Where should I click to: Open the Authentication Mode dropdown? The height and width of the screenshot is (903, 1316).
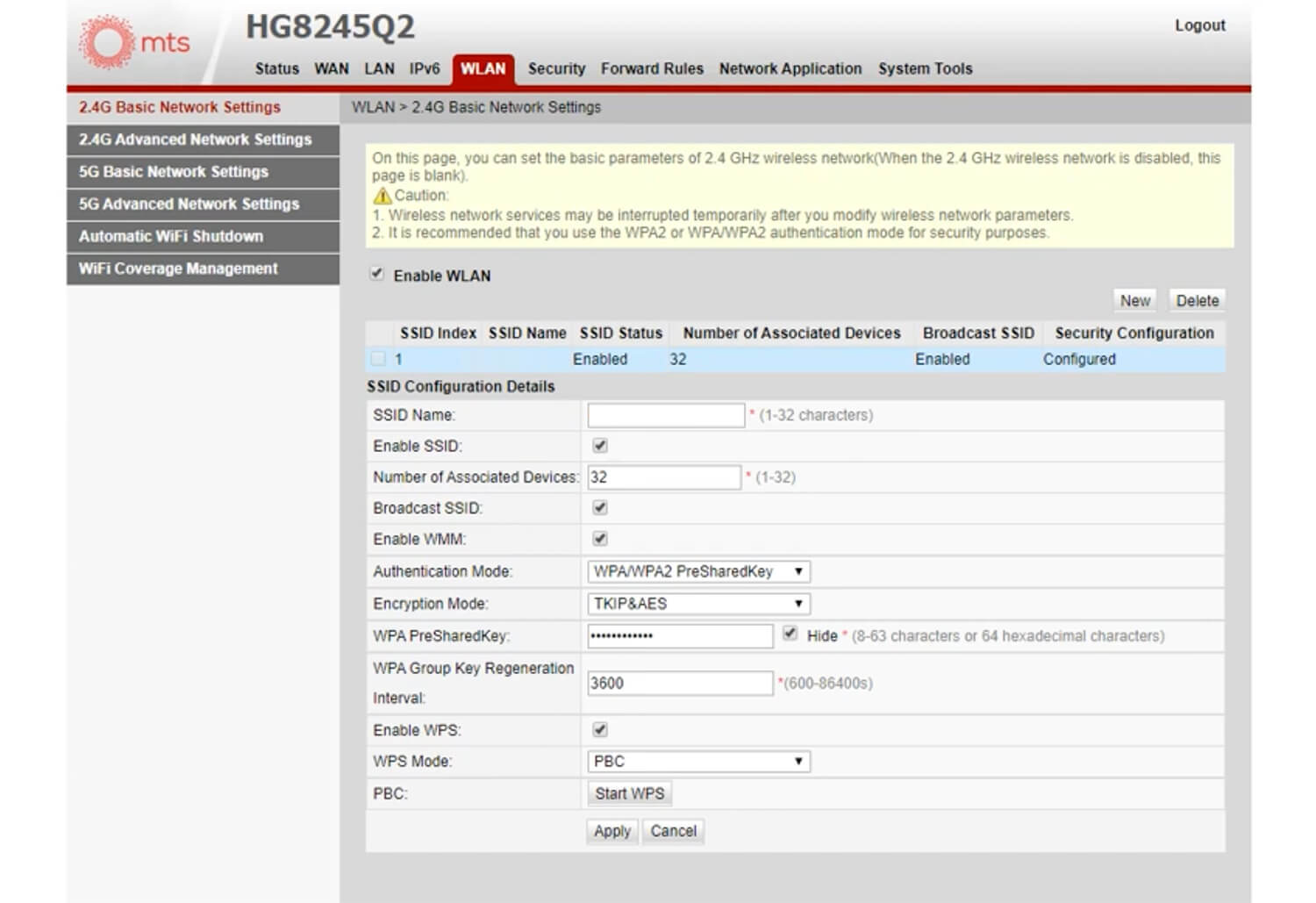pos(698,572)
